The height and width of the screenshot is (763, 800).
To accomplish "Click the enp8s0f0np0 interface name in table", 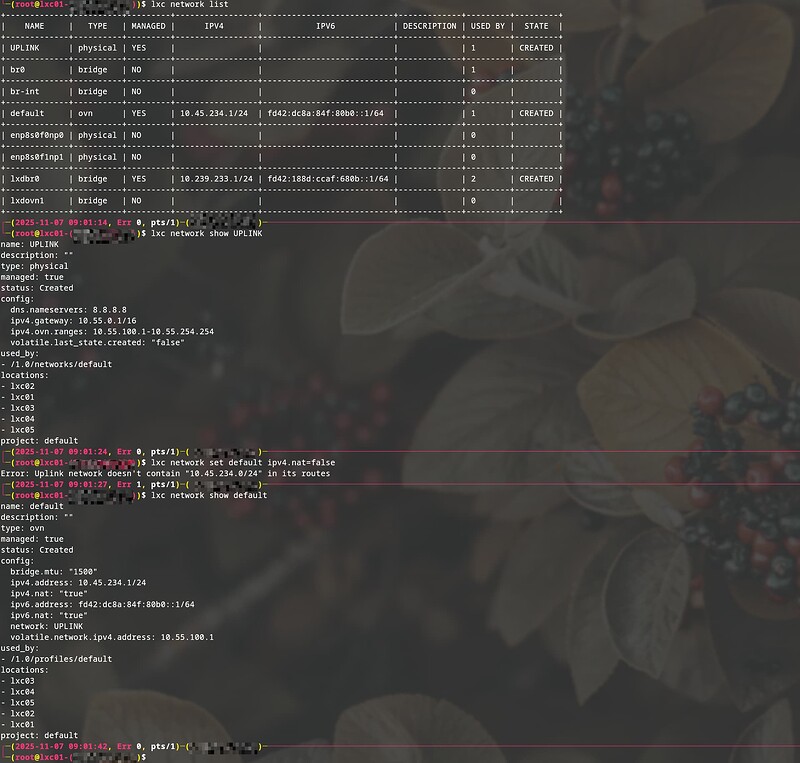I will point(36,135).
